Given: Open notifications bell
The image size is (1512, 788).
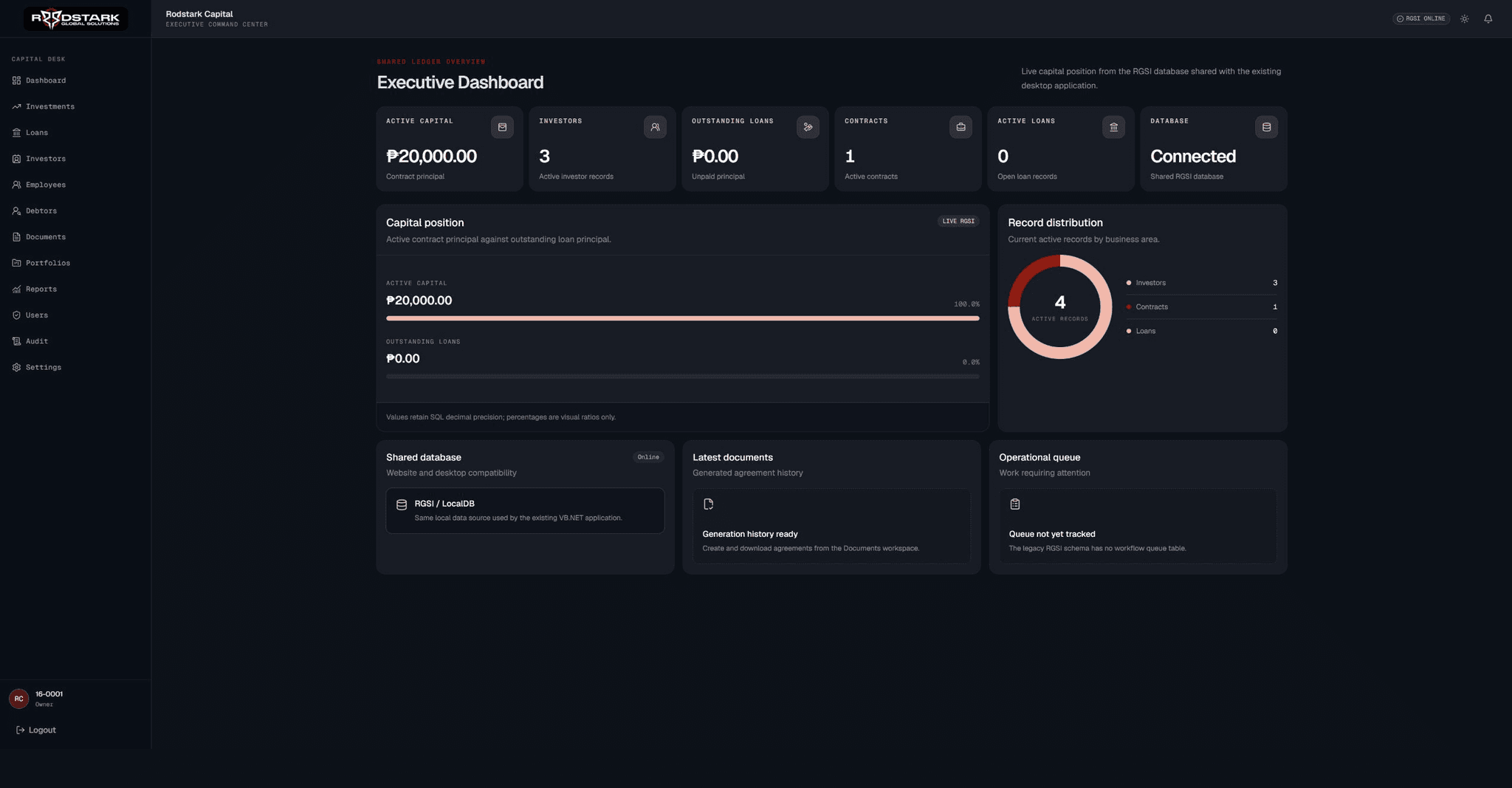Looking at the screenshot, I should pyautogui.click(x=1488, y=18).
